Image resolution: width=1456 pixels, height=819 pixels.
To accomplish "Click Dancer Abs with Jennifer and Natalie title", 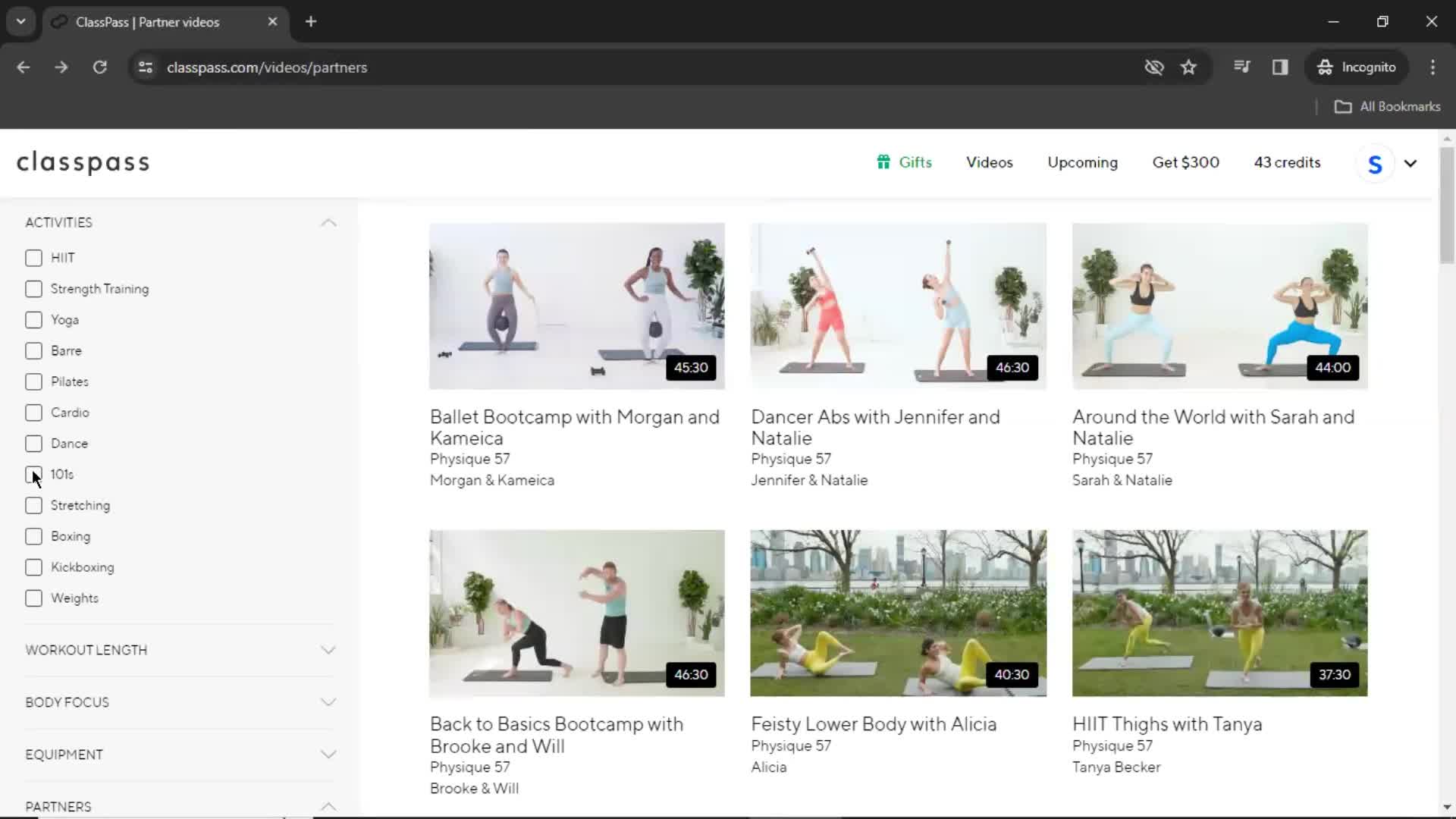I will [x=876, y=428].
